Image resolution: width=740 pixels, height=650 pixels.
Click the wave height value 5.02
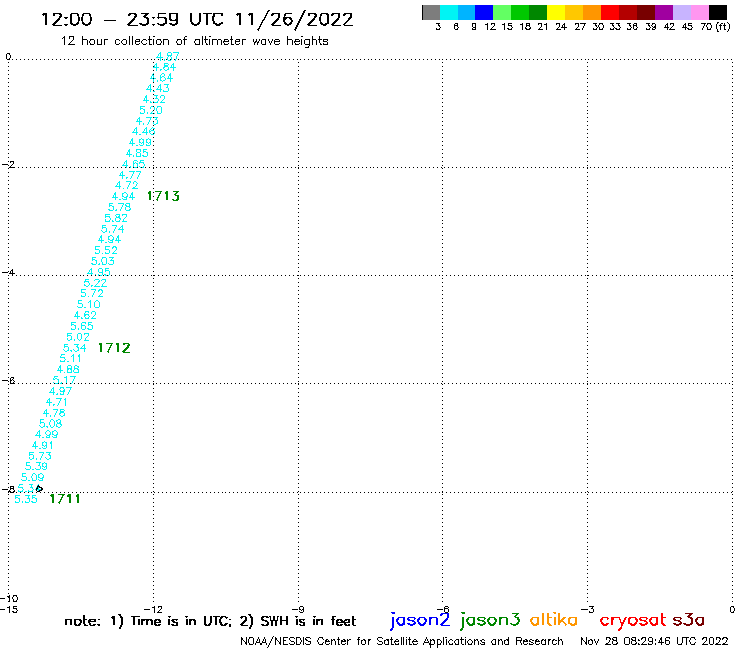click(x=78, y=337)
